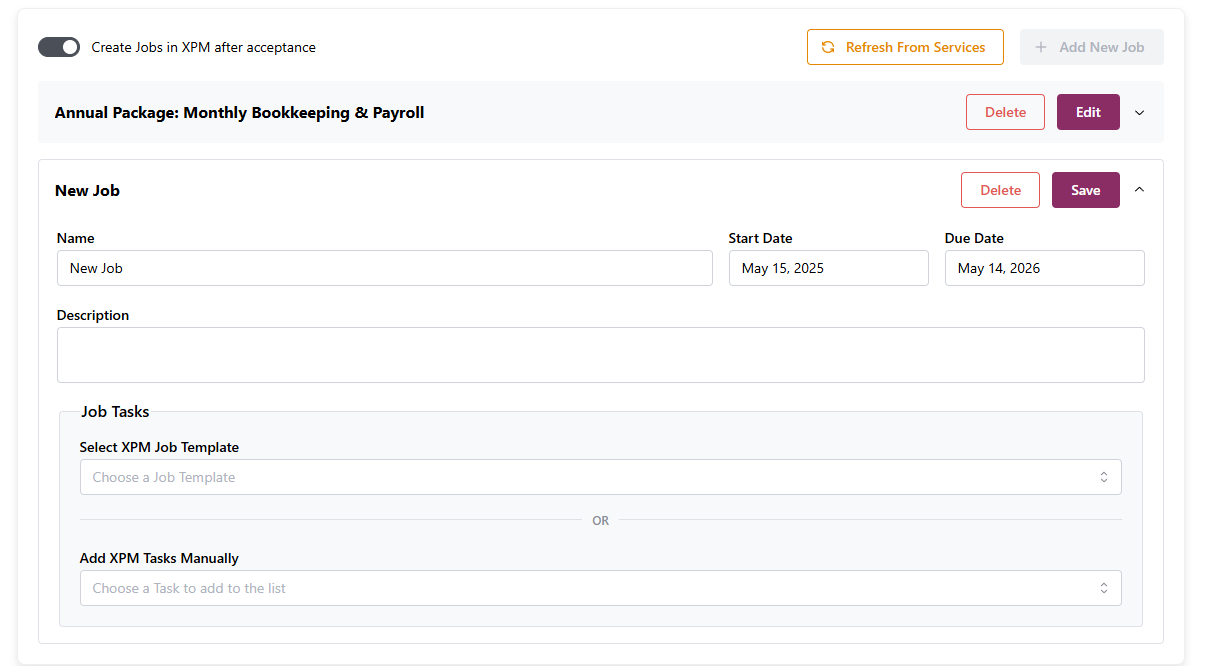Open the Choose a Task to add dropdown
Screen dimensions: 1206x666
(590, 588)
